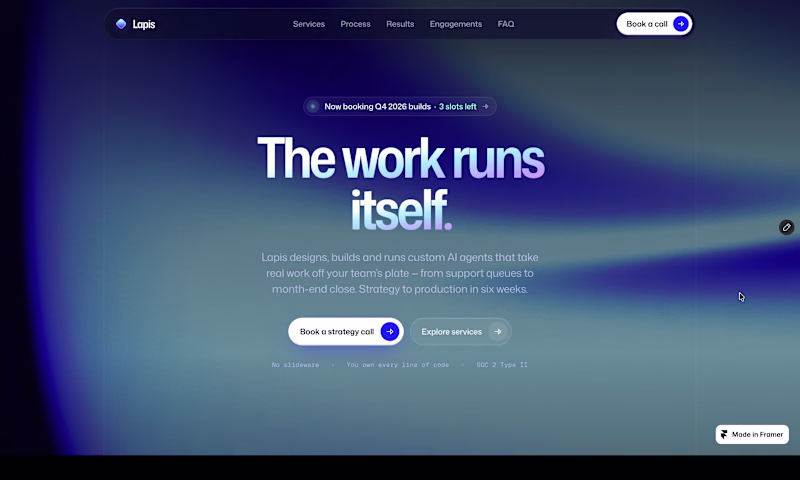Screen dimensions: 800x480
Task: Click the 3 slots left text
Action: 458,107
